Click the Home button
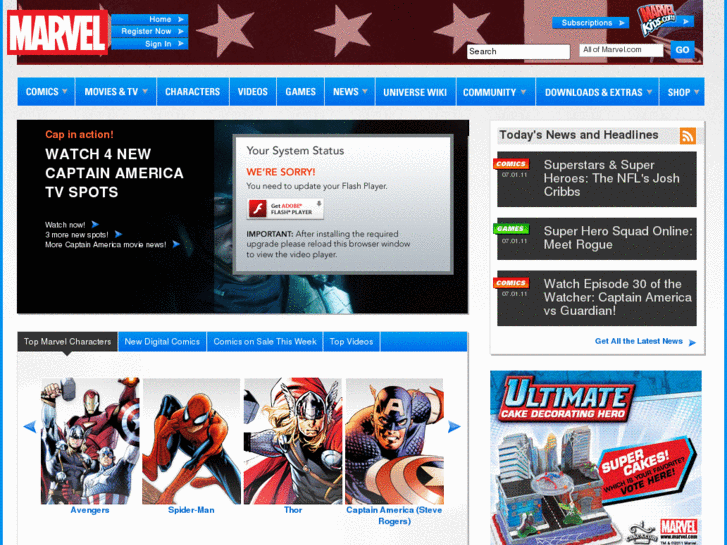 (150, 19)
